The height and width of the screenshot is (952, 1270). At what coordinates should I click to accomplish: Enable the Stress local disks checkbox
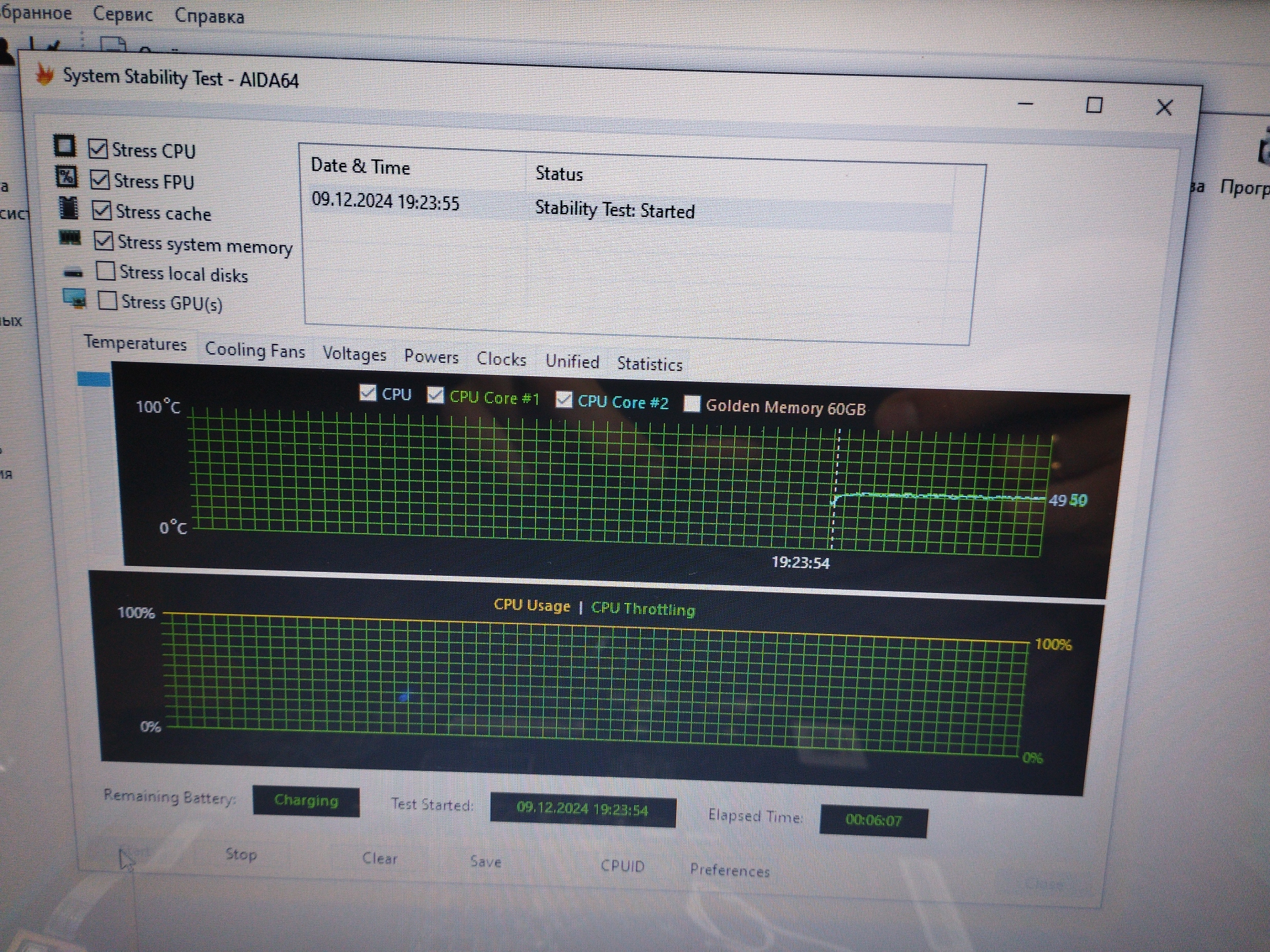106,271
